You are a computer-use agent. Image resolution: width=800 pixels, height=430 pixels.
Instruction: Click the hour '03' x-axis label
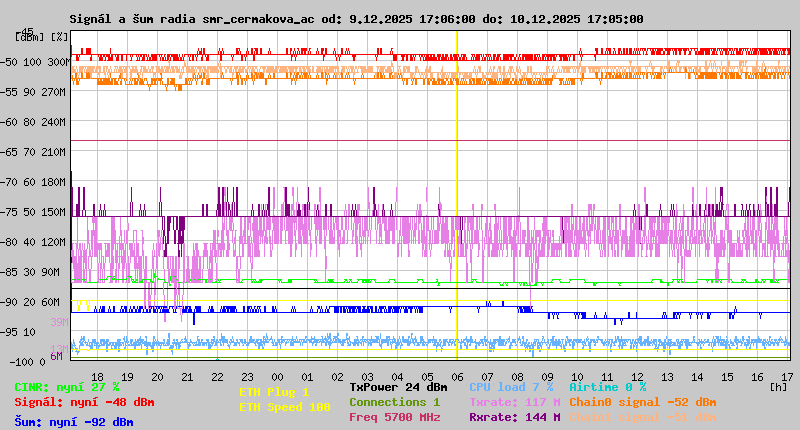pos(367,377)
